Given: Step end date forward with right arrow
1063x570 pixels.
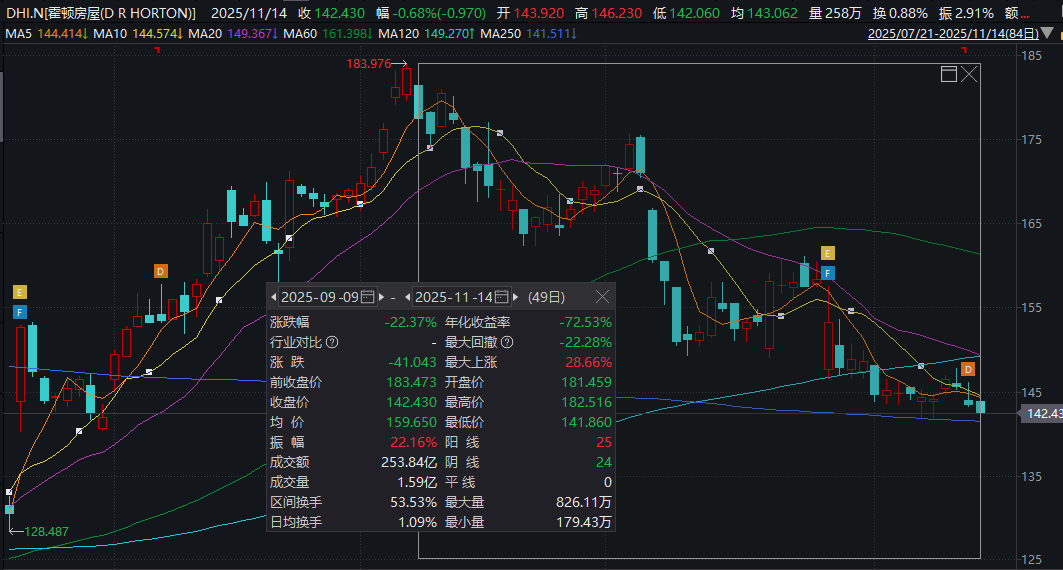Looking at the screenshot, I should tap(516, 297).
